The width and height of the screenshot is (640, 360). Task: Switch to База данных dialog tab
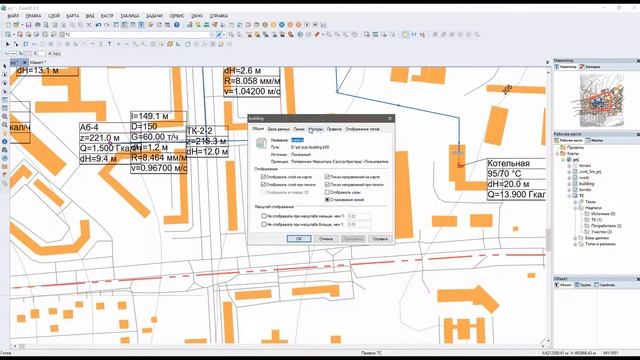(278, 129)
